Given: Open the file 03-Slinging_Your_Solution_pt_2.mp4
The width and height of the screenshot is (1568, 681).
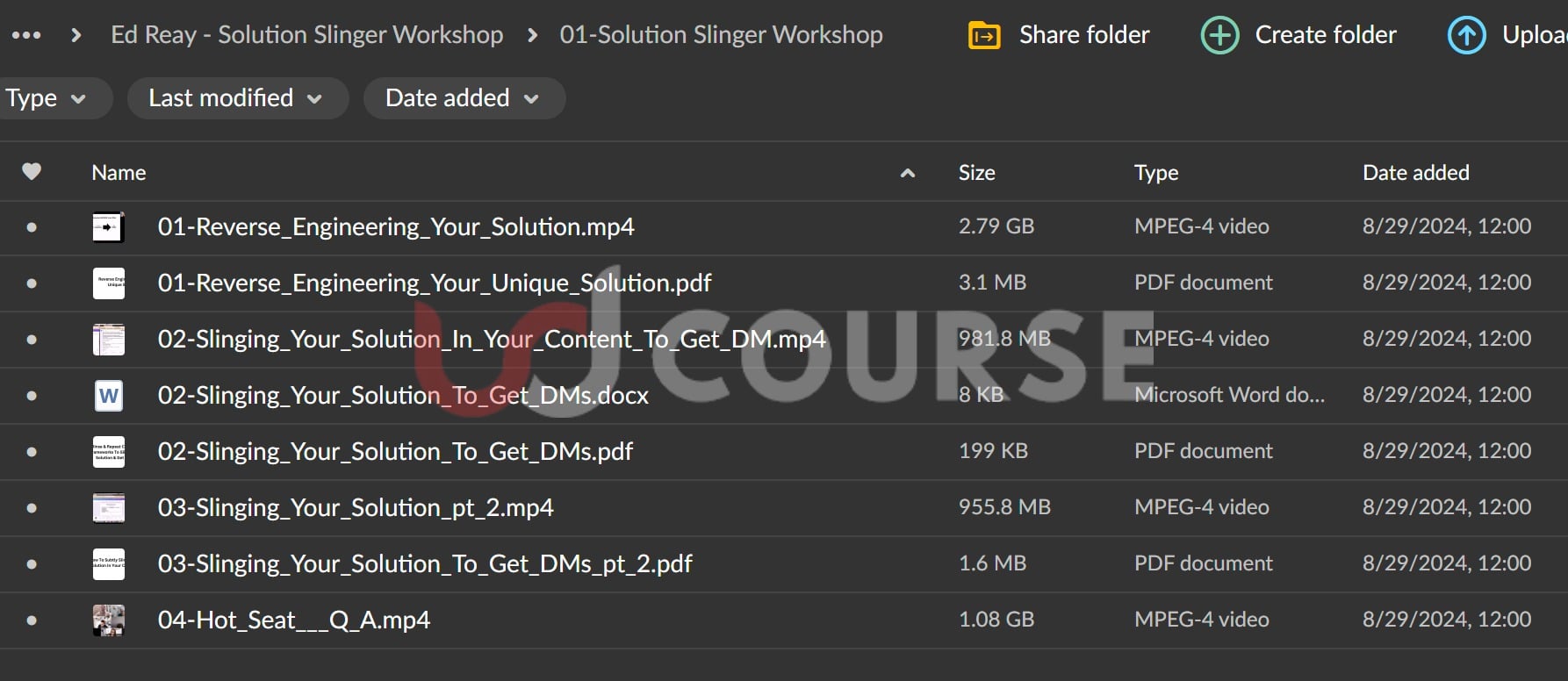Looking at the screenshot, I should pyautogui.click(x=355, y=507).
